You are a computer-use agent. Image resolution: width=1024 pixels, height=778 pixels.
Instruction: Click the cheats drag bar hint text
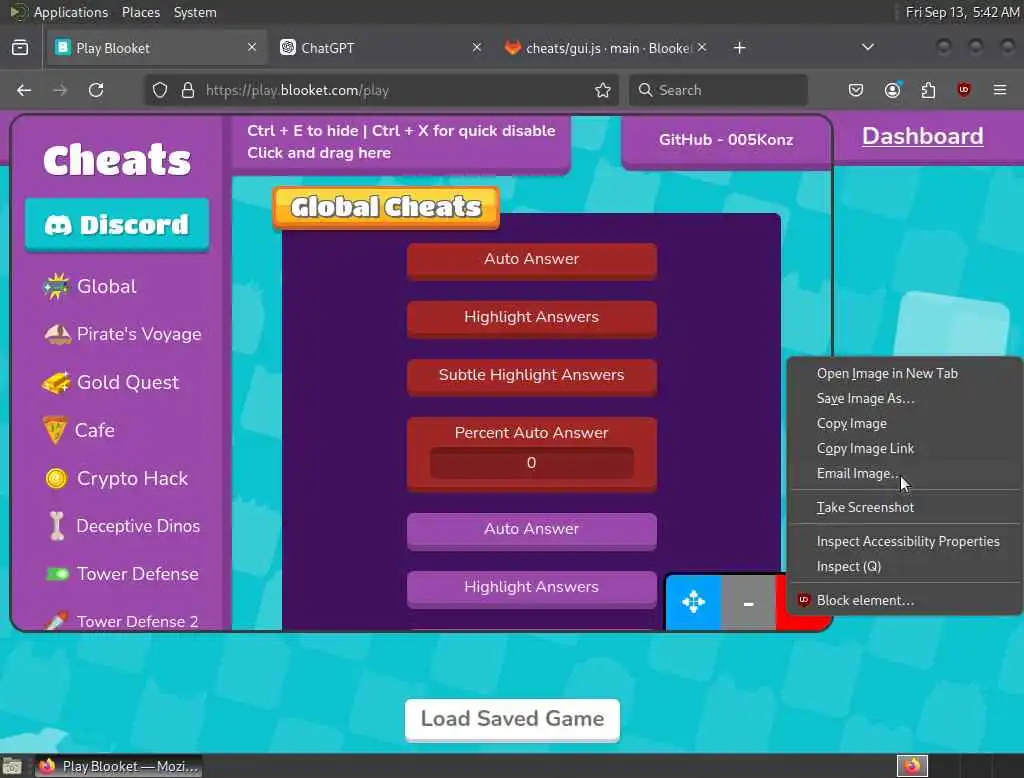point(400,142)
